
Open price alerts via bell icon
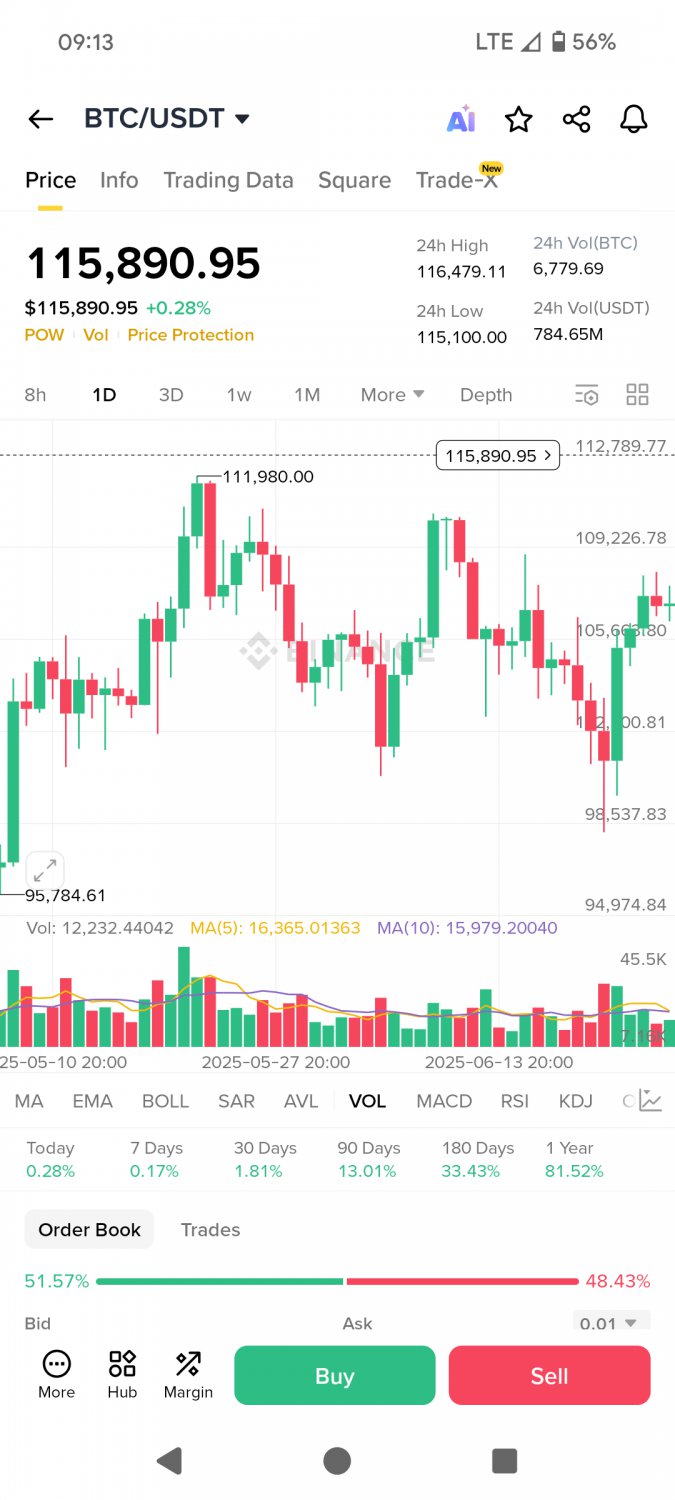coord(635,119)
